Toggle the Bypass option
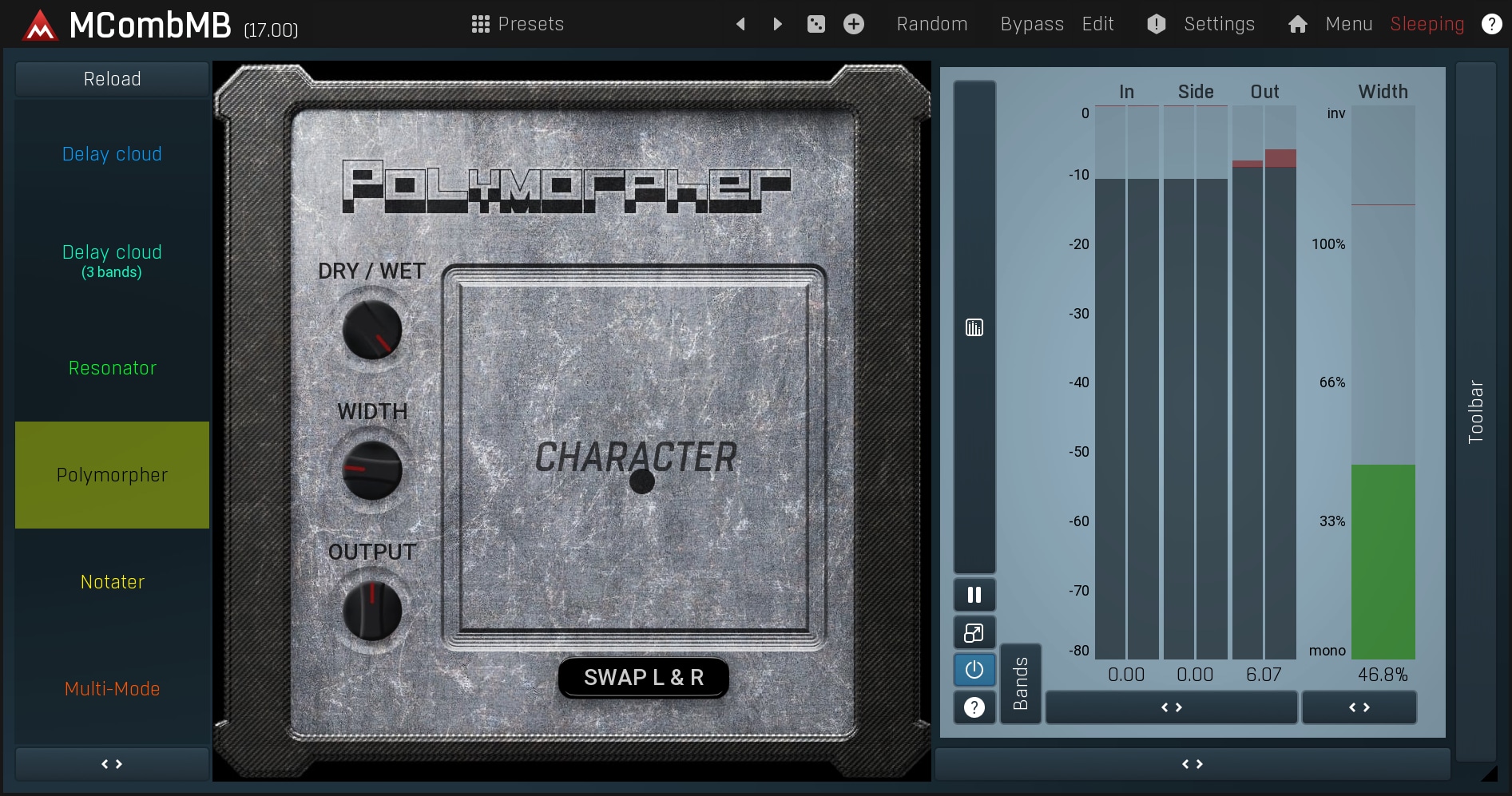Image resolution: width=1512 pixels, height=796 pixels. pos(1031,24)
